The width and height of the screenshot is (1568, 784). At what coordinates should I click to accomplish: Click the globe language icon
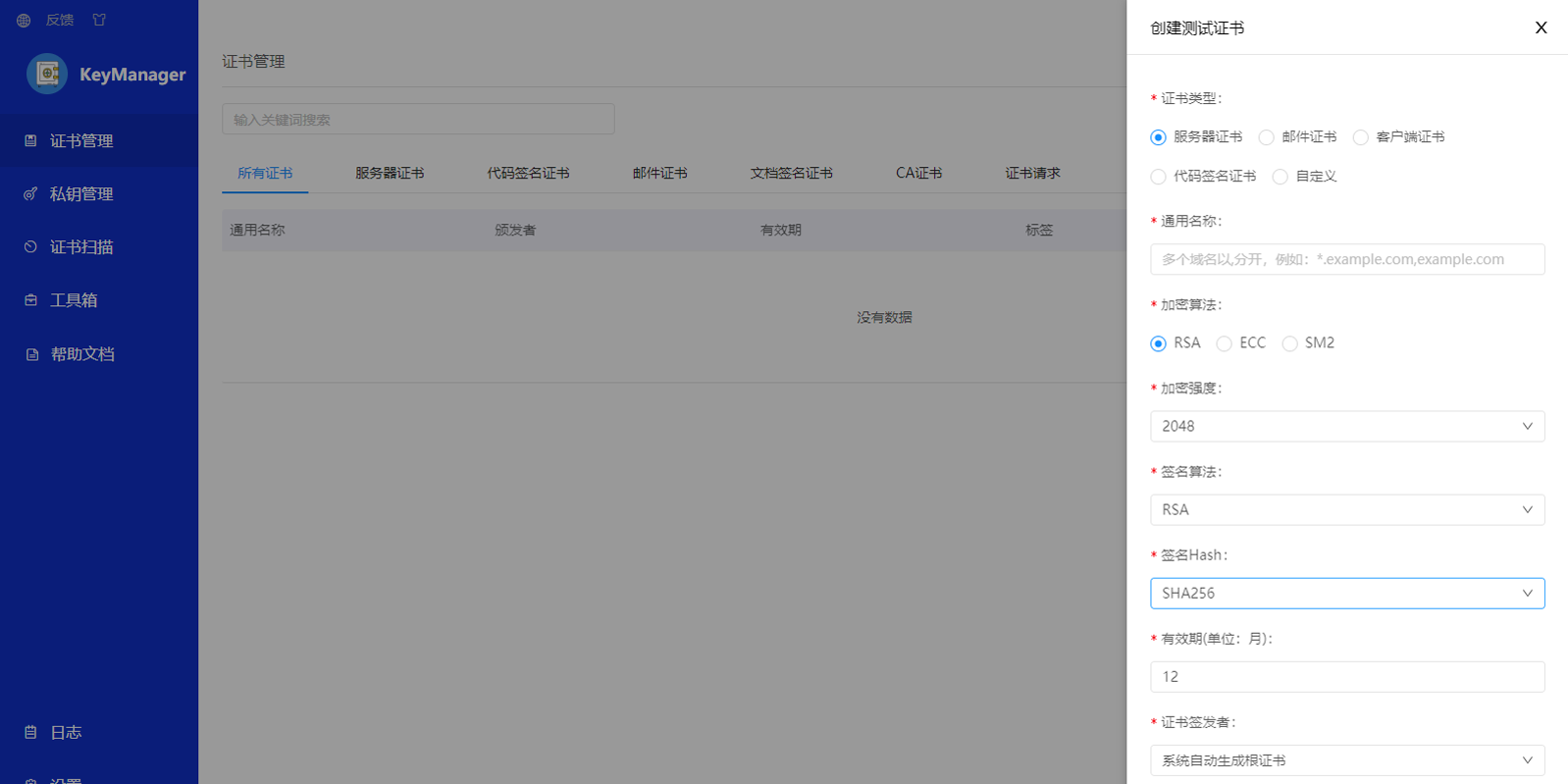click(x=24, y=20)
